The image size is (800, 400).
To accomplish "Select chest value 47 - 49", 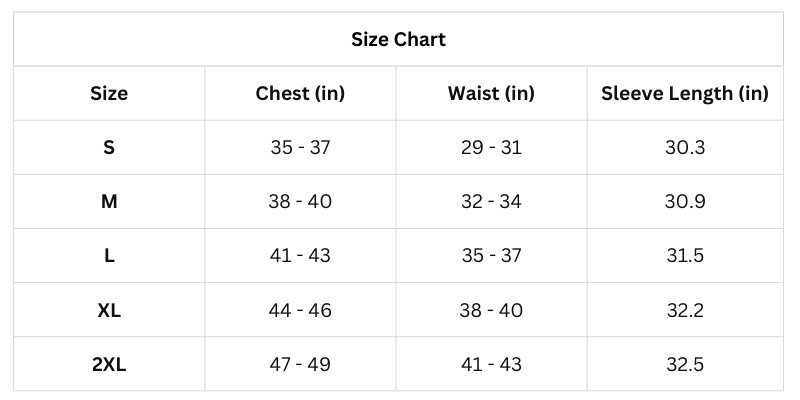I will pos(300,364).
